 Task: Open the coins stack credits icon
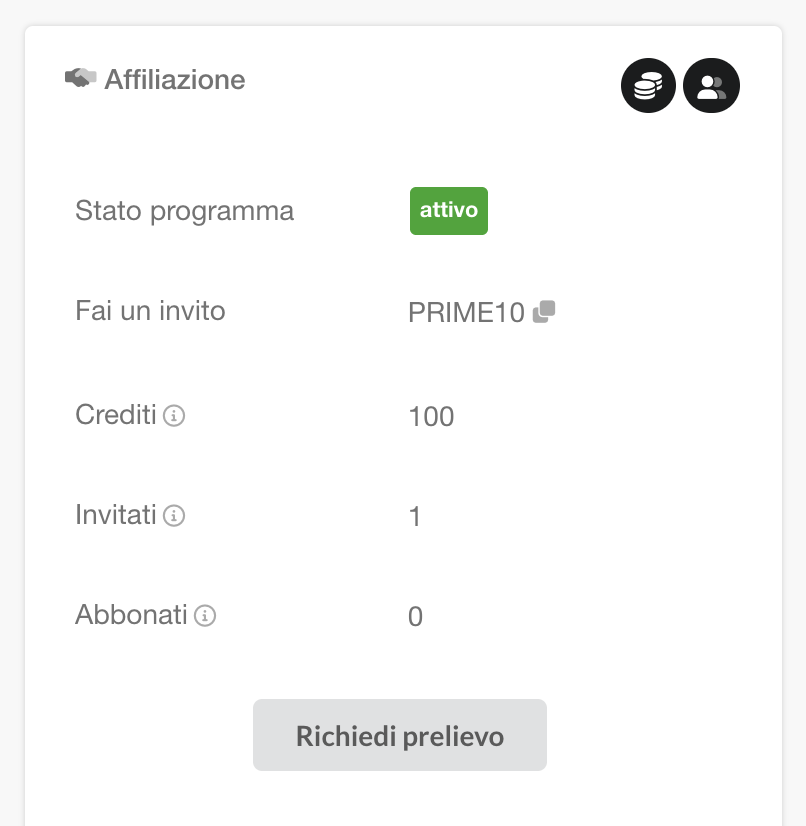click(x=648, y=86)
